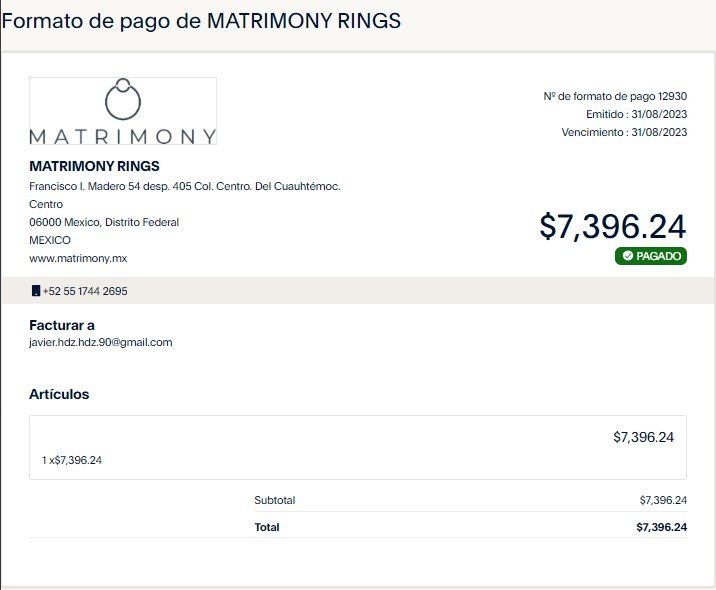The image size is (716, 590).
Task: Click the PAGADO status badge
Action: pyautogui.click(x=651, y=256)
